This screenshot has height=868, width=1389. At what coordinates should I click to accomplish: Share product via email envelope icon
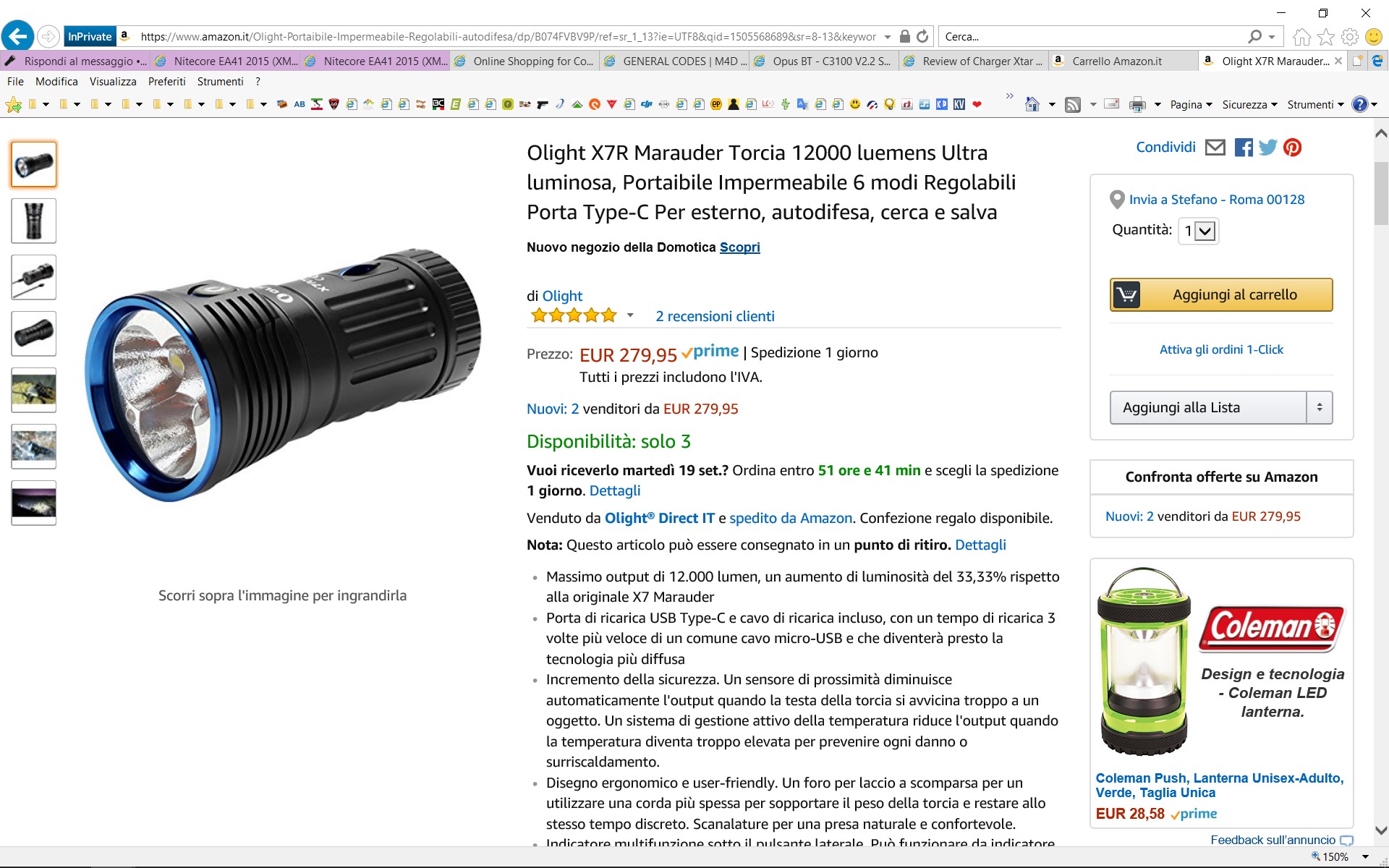1215,148
